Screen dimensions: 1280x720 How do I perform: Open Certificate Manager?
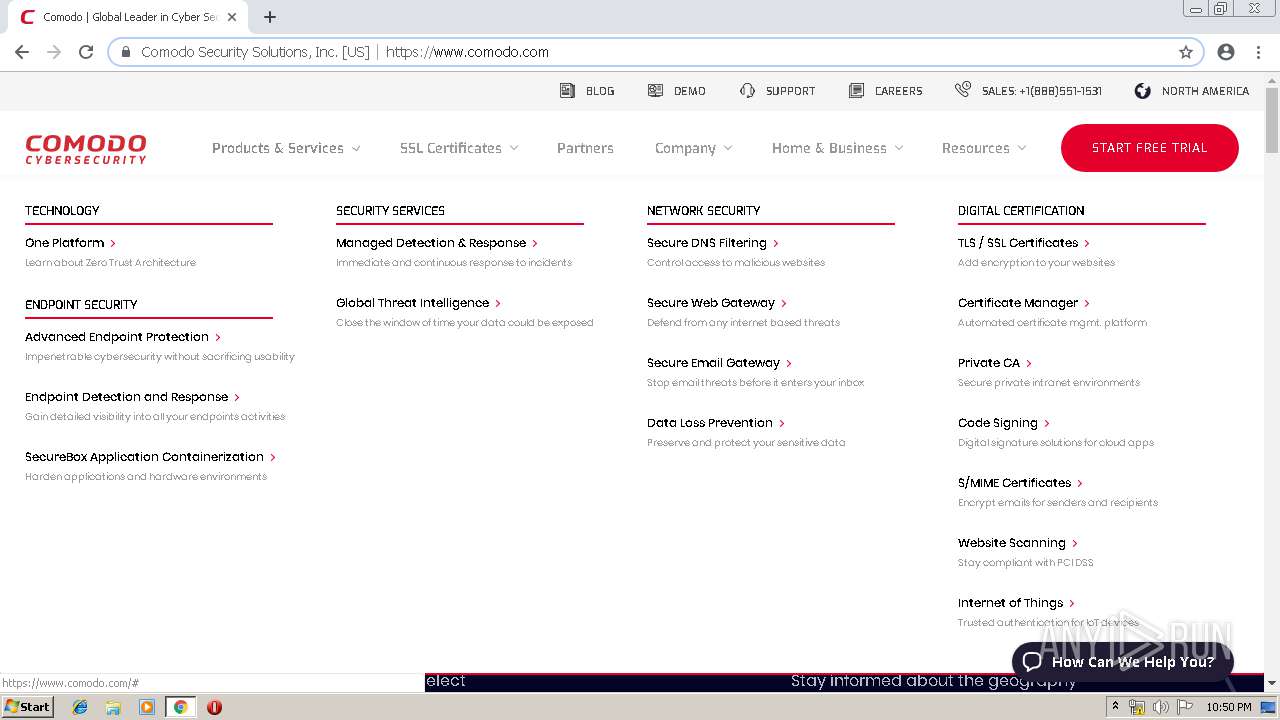pos(1018,303)
